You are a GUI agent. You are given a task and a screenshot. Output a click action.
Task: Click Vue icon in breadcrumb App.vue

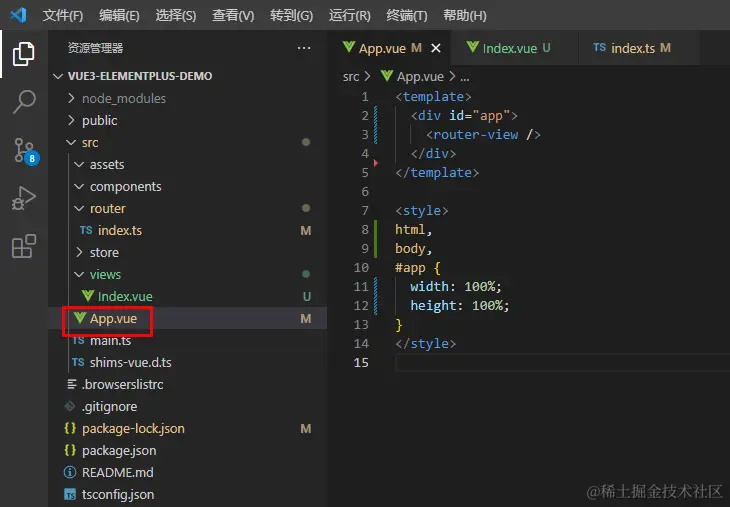pos(387,75)
